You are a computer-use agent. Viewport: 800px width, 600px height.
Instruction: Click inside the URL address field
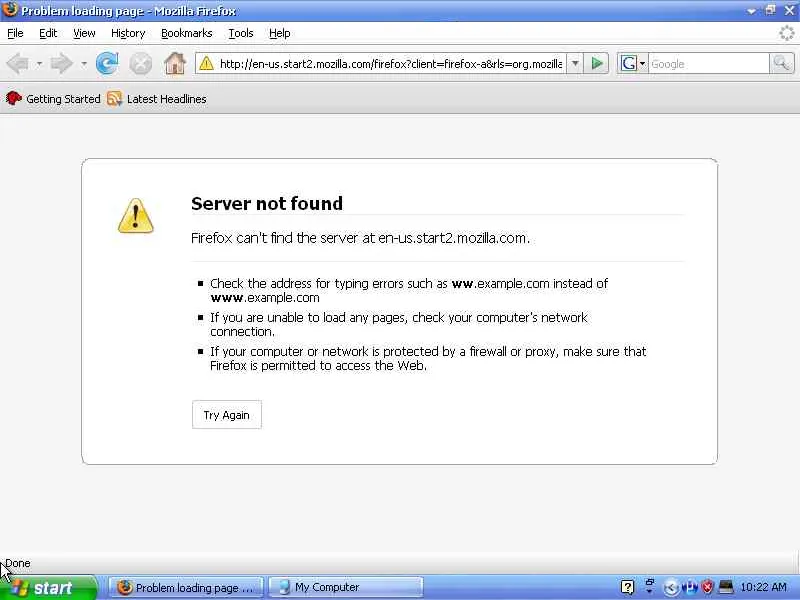click(x=390, y=64)
